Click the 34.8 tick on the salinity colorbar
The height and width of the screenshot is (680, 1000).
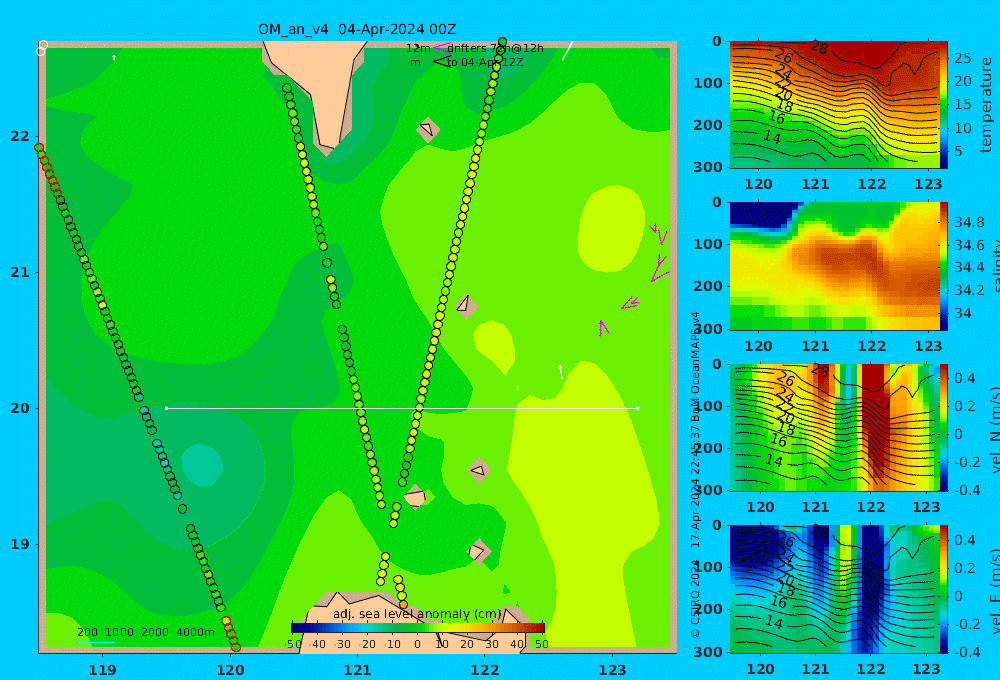pos(969,222)
